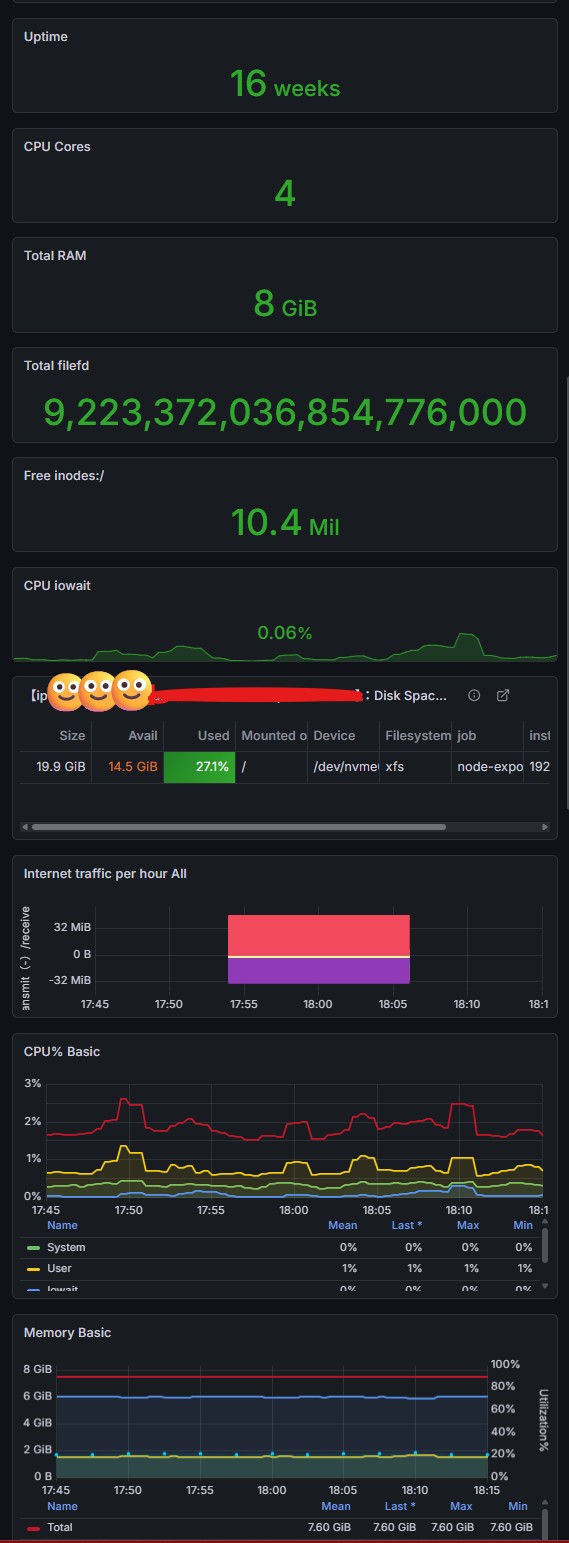
Task: Sort Memory legend by Name column
Action: point(62,1506)
